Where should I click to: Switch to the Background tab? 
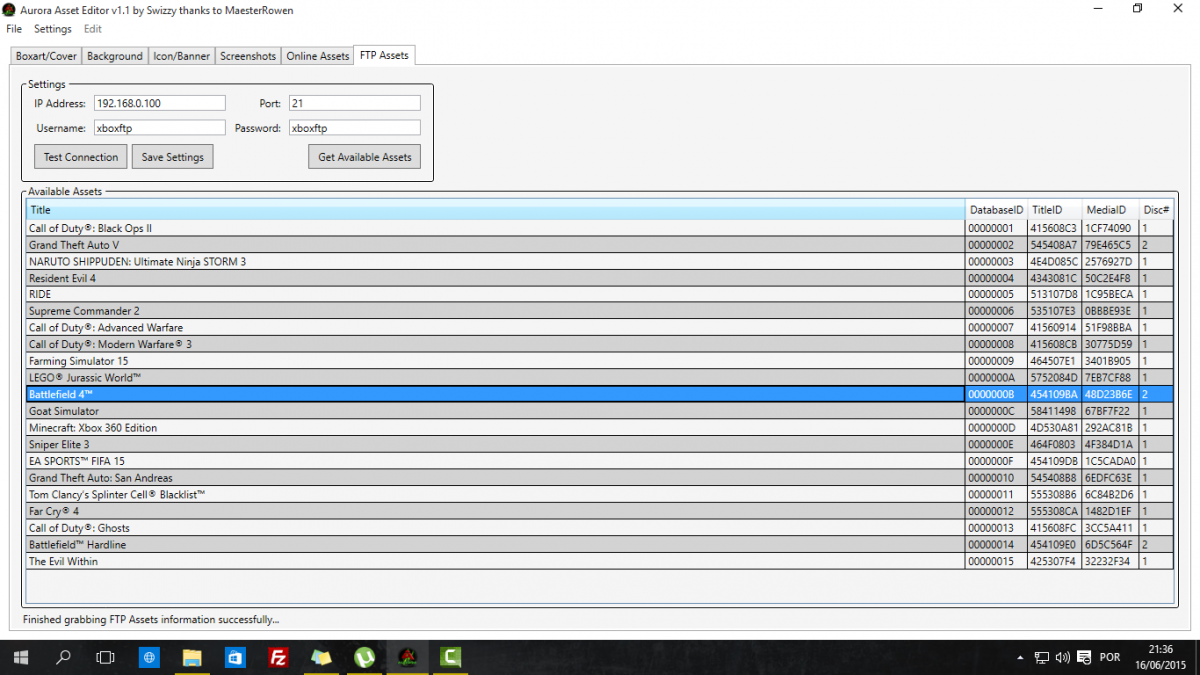click(114, 56)
